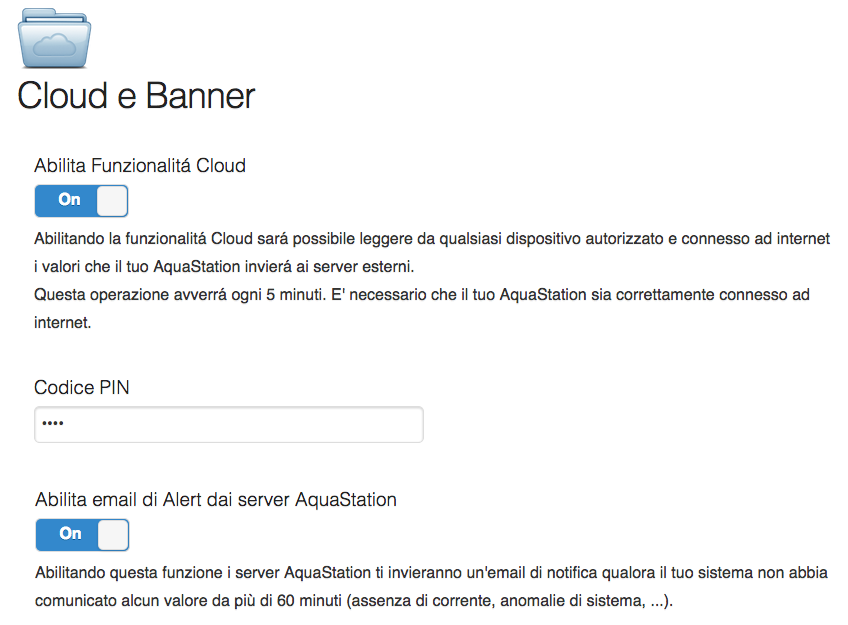Click the white handle of the Alert email toggle
This screenshot has width=848, height=625.
[113, 535]
